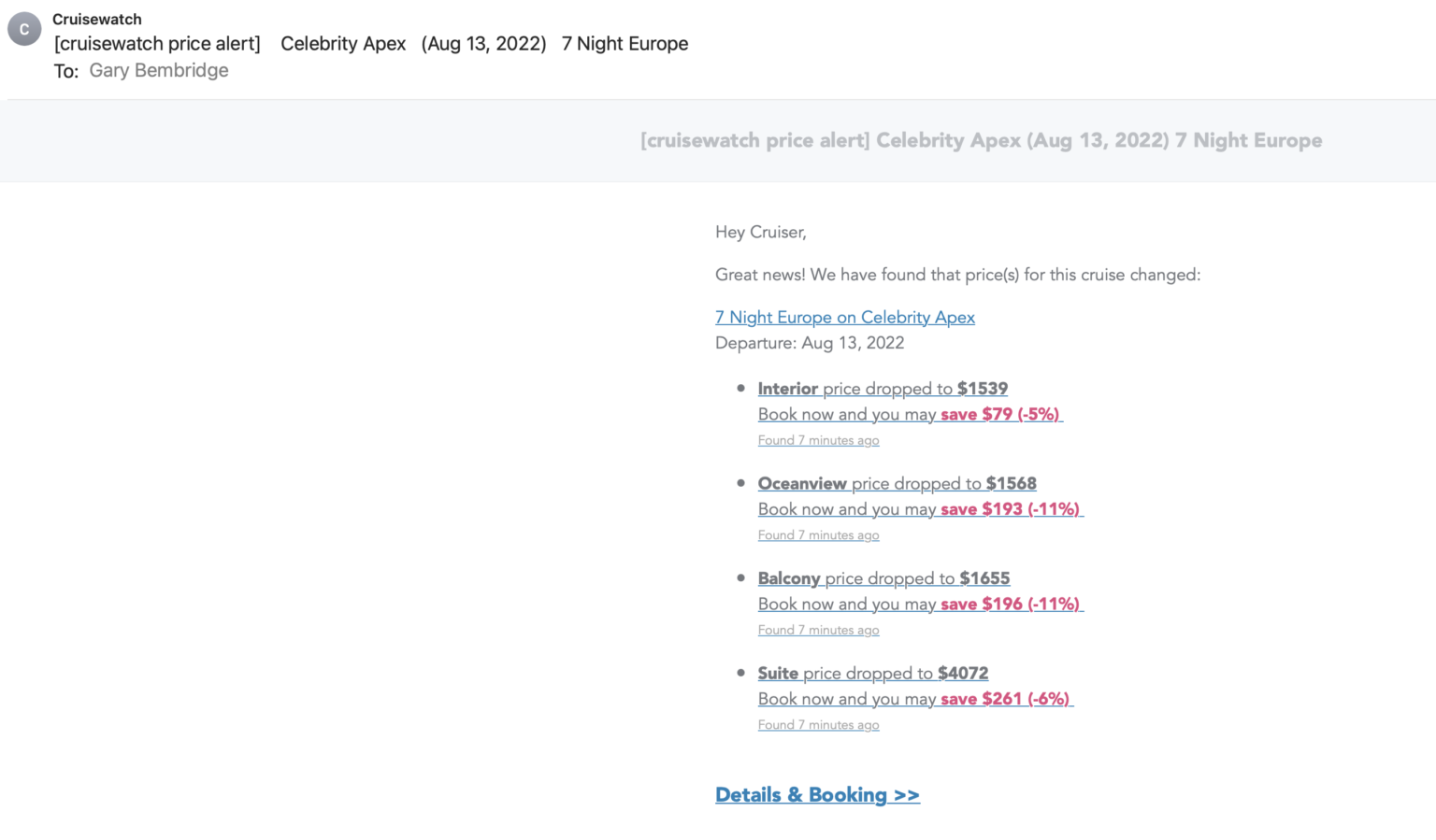Screen dimensions: 1436x840
Task: Click the Departure: Aug 13, 2022 text
Action: click(810, 343)
